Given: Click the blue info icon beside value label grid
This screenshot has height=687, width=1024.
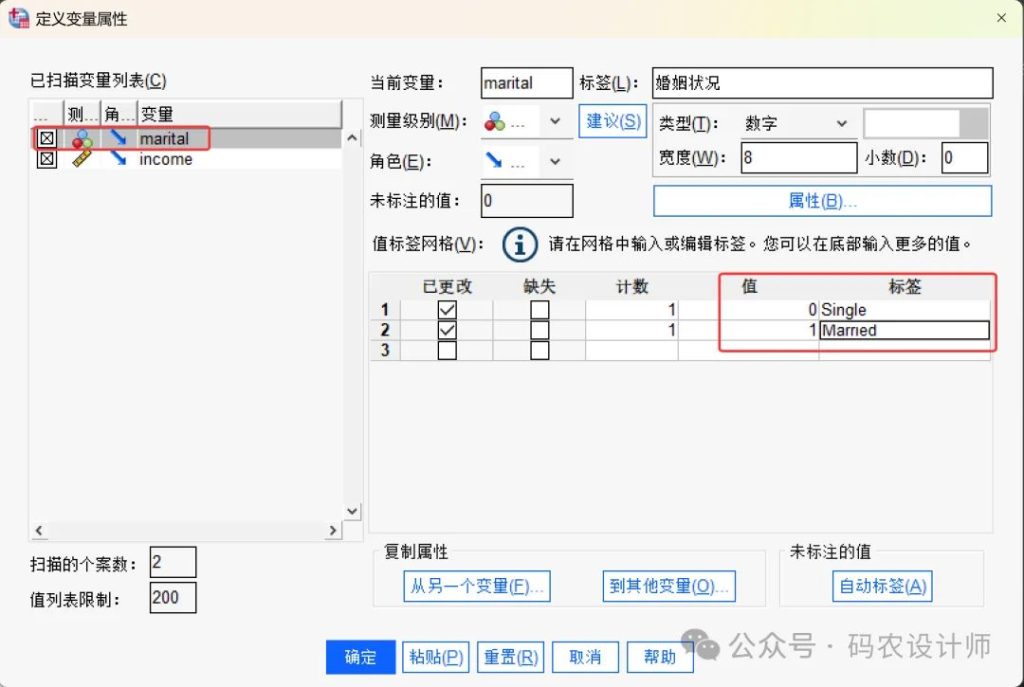Looking at the screenshot, I should [518, 243].
